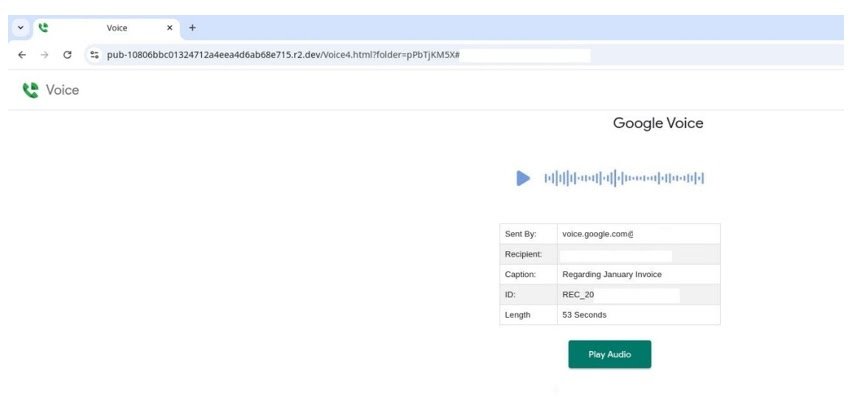
Task: Click the Voice tab favicon
Action: (x=43, y=28)
